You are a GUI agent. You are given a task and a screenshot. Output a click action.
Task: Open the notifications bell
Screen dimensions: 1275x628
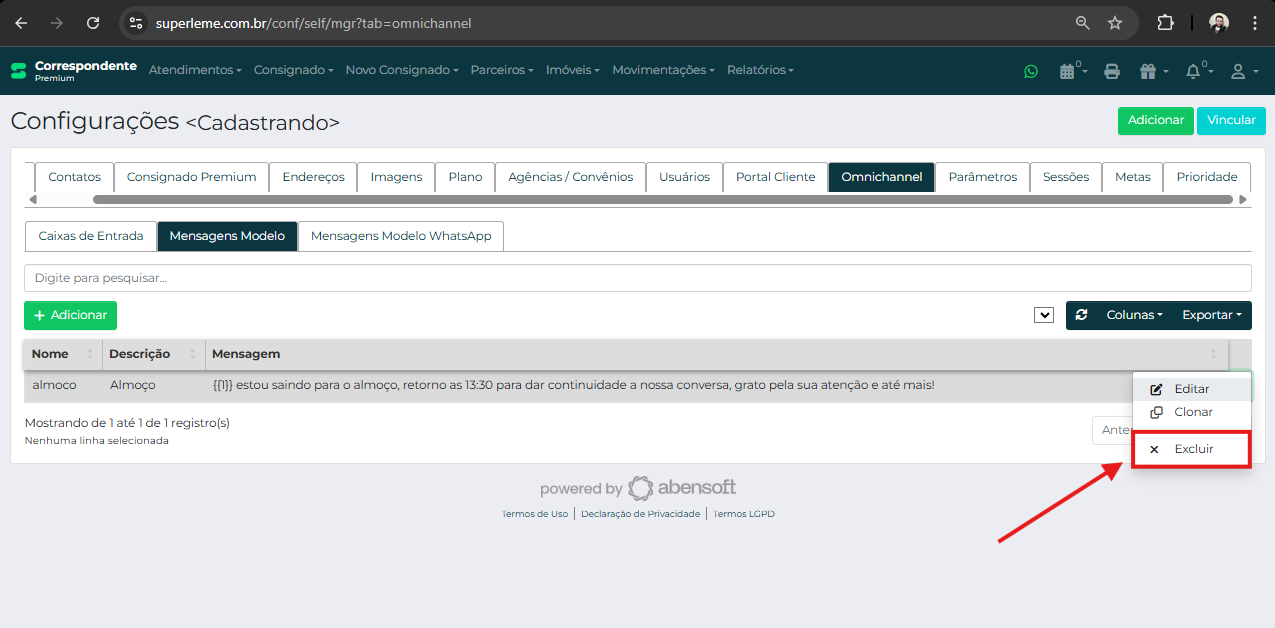tap(1193, 71)
